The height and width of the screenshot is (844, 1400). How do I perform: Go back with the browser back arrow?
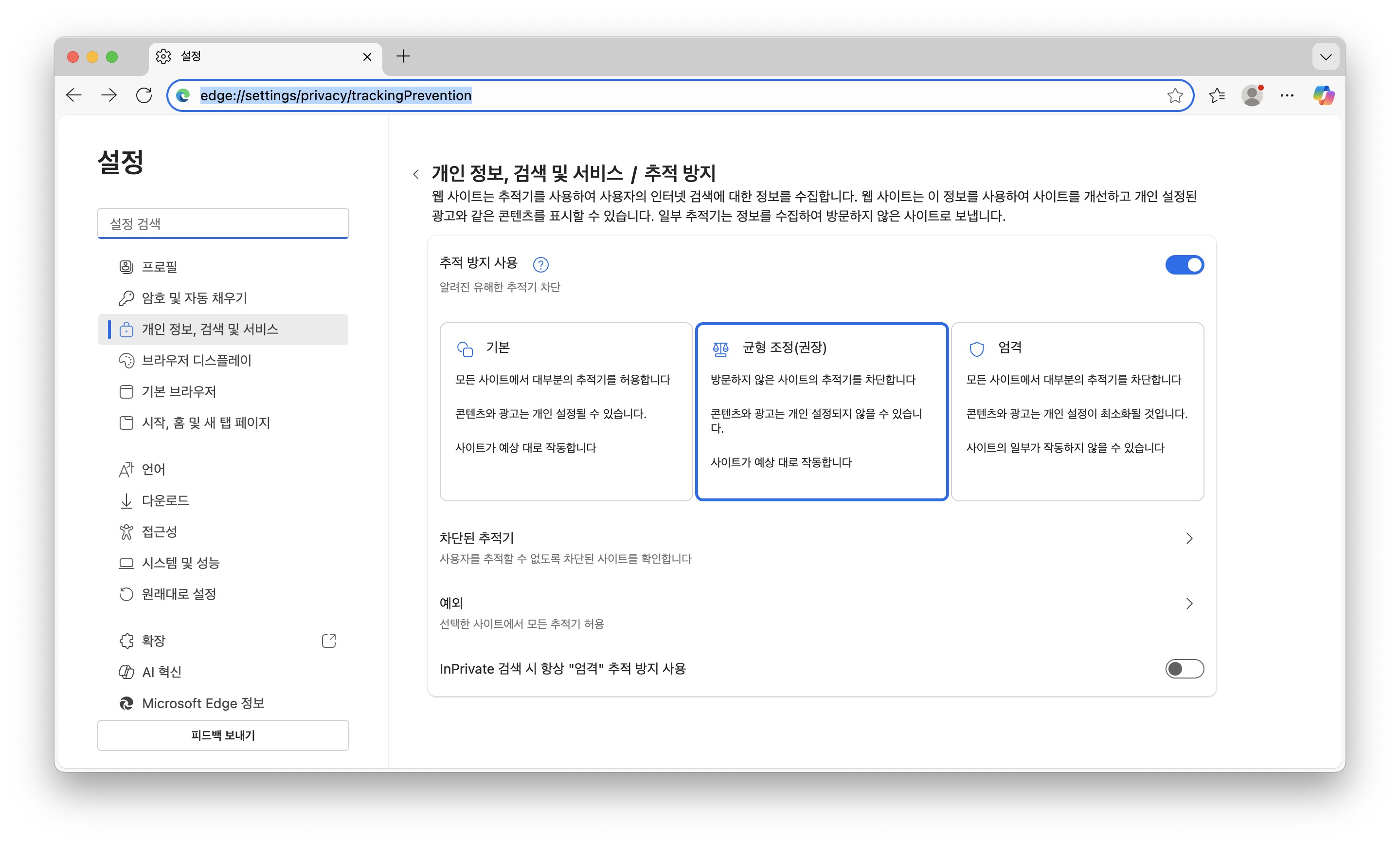[x=74, y=95]
